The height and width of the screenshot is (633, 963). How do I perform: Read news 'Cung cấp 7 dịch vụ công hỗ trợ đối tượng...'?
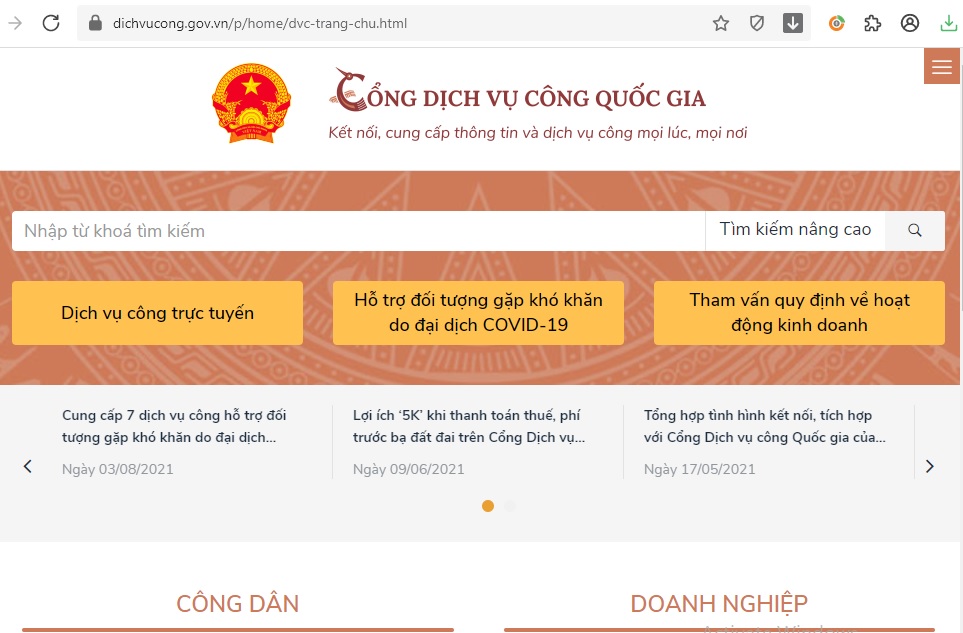(x=174, y=426)
